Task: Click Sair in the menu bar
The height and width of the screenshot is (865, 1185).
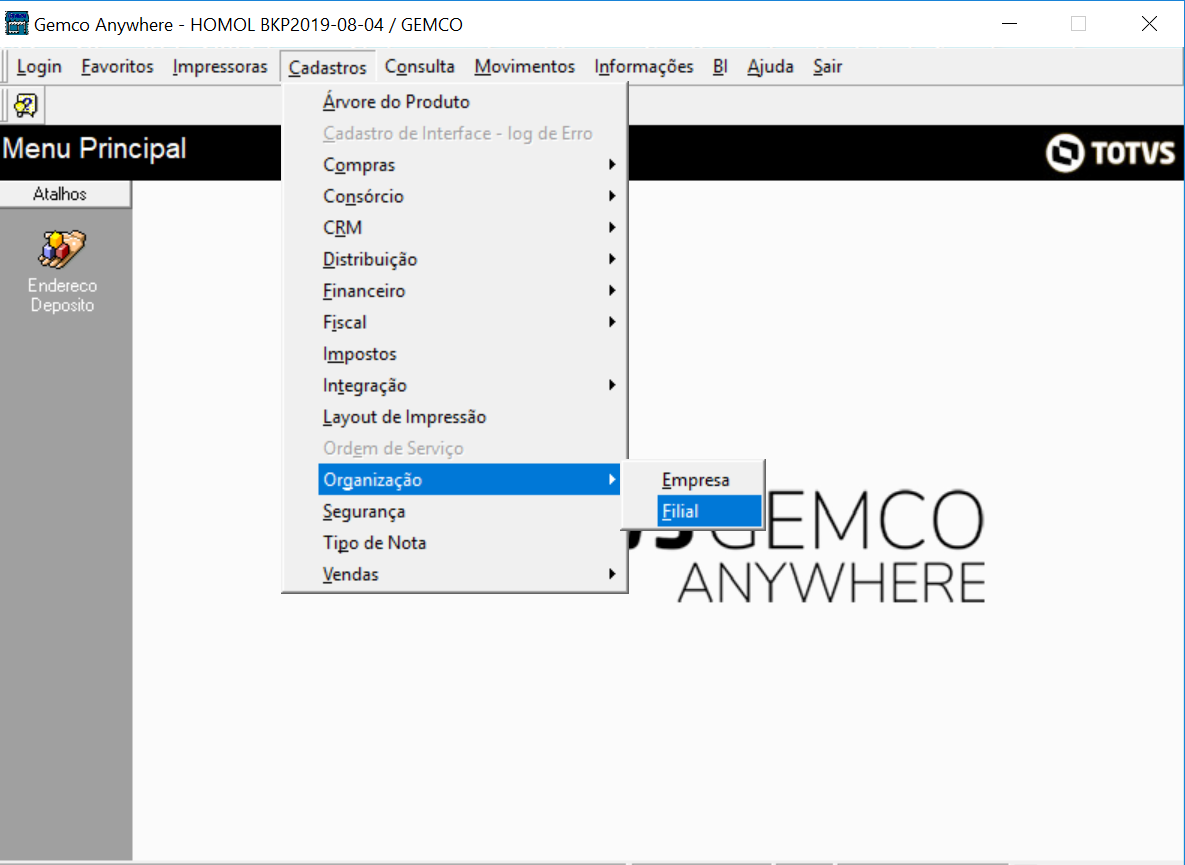Action: pyautogui.click(x=828, y=66)
